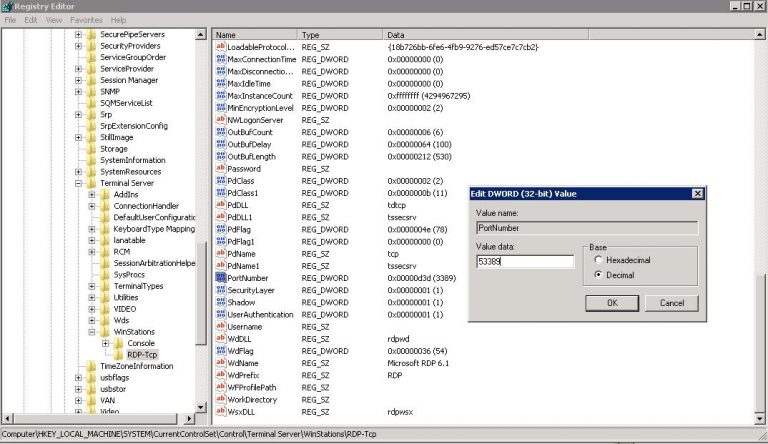Click the LoadableProtocol string value icon
Screen dimensions: 768x444
[220, 47]
